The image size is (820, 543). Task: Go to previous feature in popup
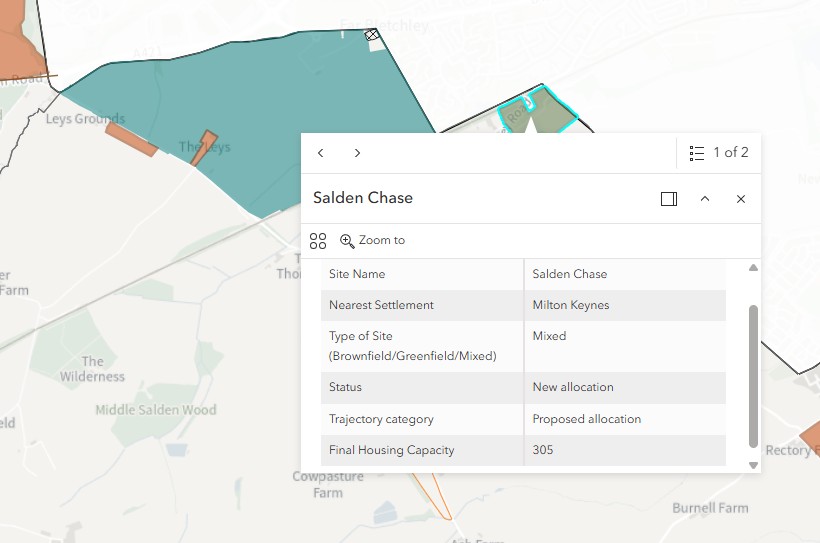click(321, 153)
